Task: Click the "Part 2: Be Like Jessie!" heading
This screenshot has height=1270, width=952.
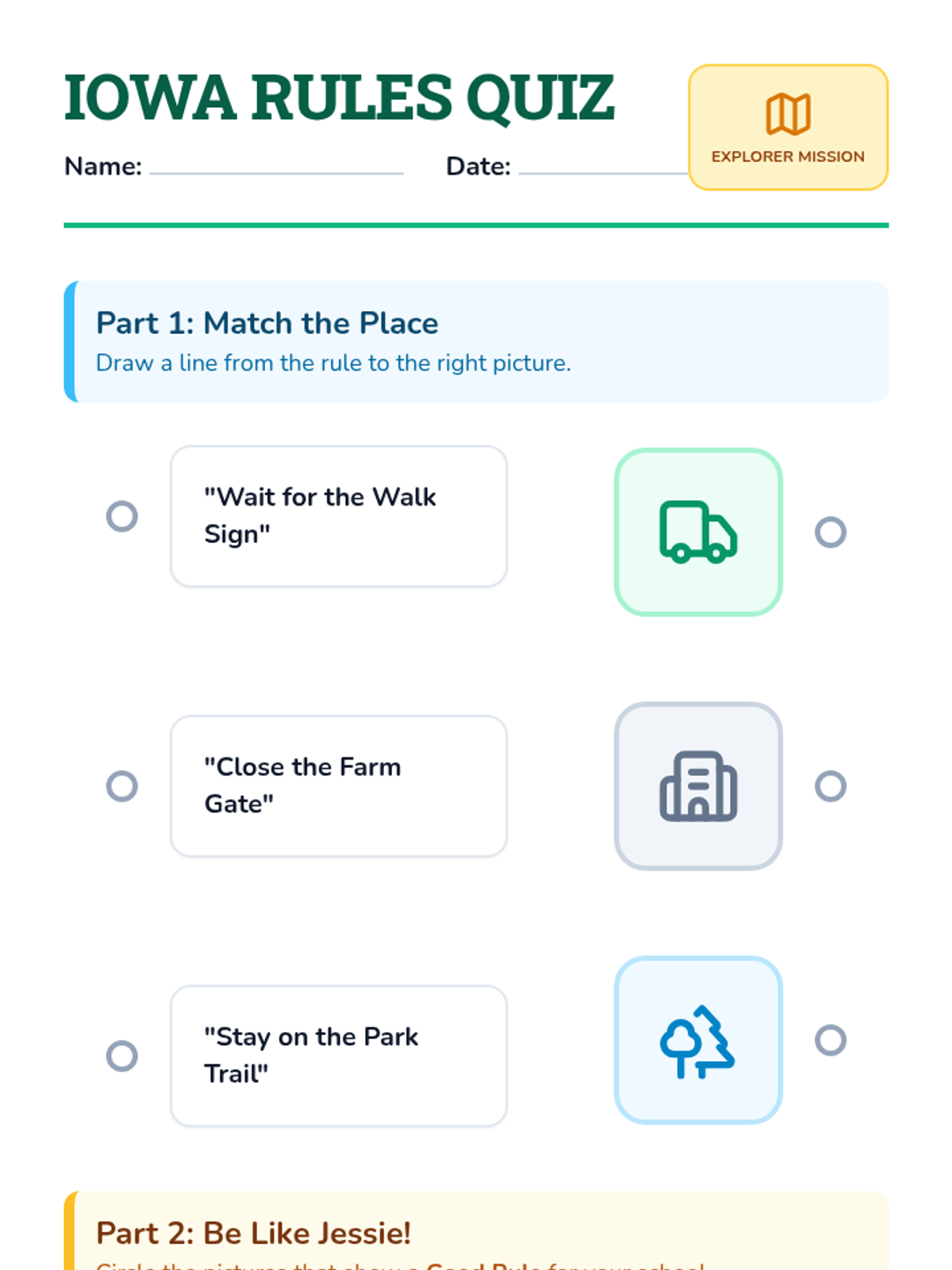Action: [253, 1233]
